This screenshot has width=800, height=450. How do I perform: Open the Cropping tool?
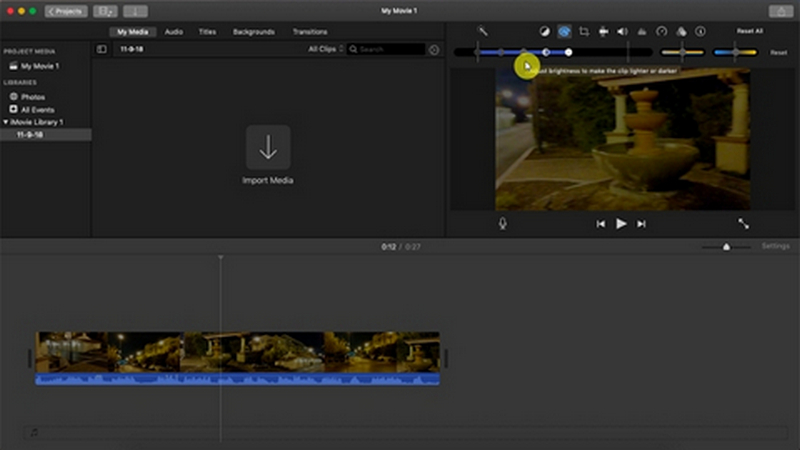click(x=584, y=32)
